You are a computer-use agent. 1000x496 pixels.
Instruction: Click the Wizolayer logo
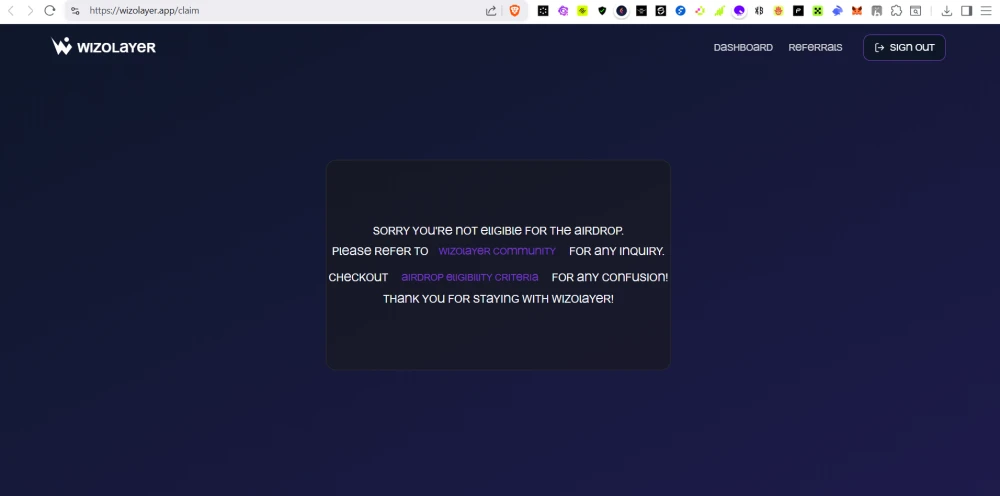pyautogui.click(x=104, y=47)
